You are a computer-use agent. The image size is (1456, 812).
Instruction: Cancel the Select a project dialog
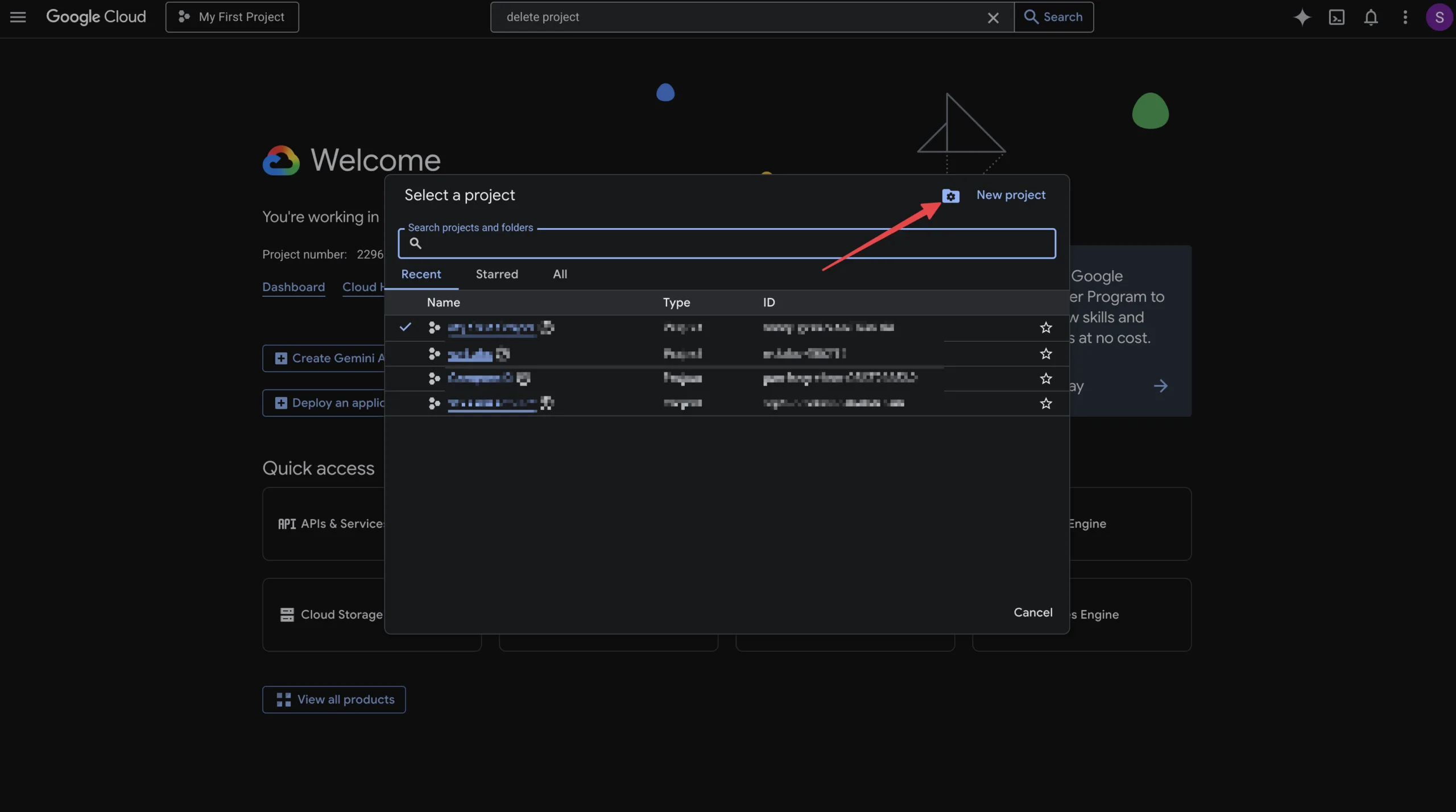(x=1033, y=612)
